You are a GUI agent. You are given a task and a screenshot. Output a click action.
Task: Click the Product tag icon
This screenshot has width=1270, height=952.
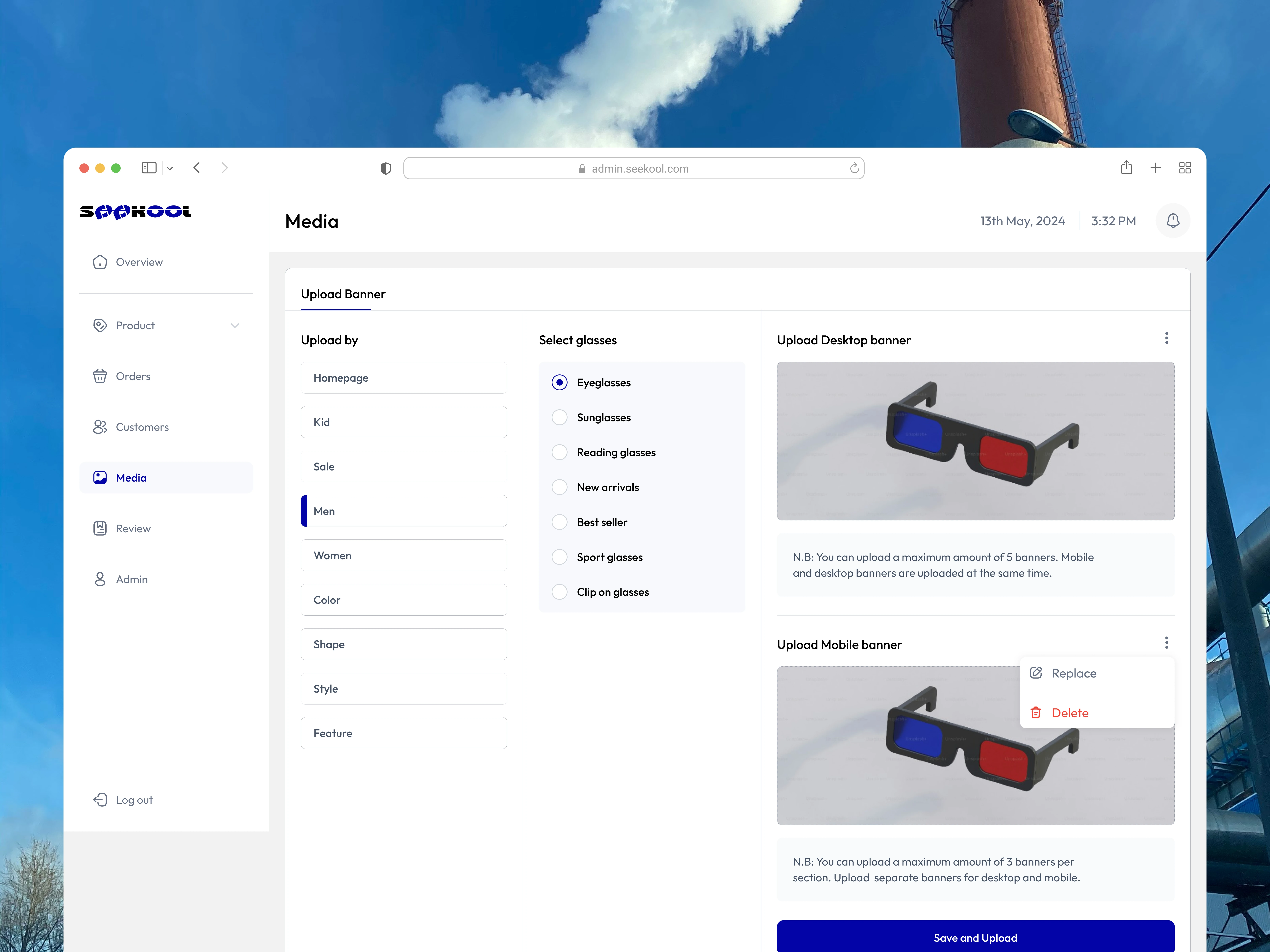(x=100, y=325)
